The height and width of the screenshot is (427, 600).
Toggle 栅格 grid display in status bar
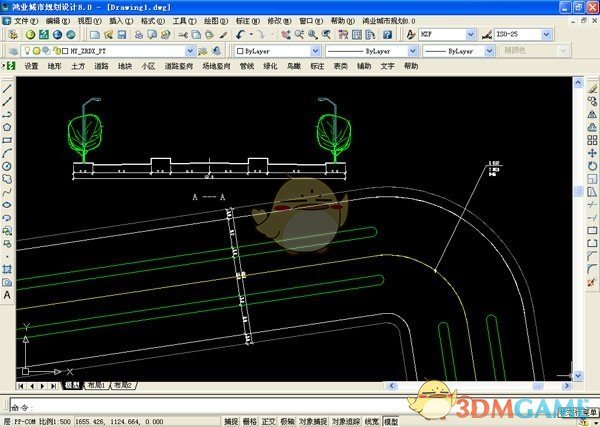pos(250,422)
